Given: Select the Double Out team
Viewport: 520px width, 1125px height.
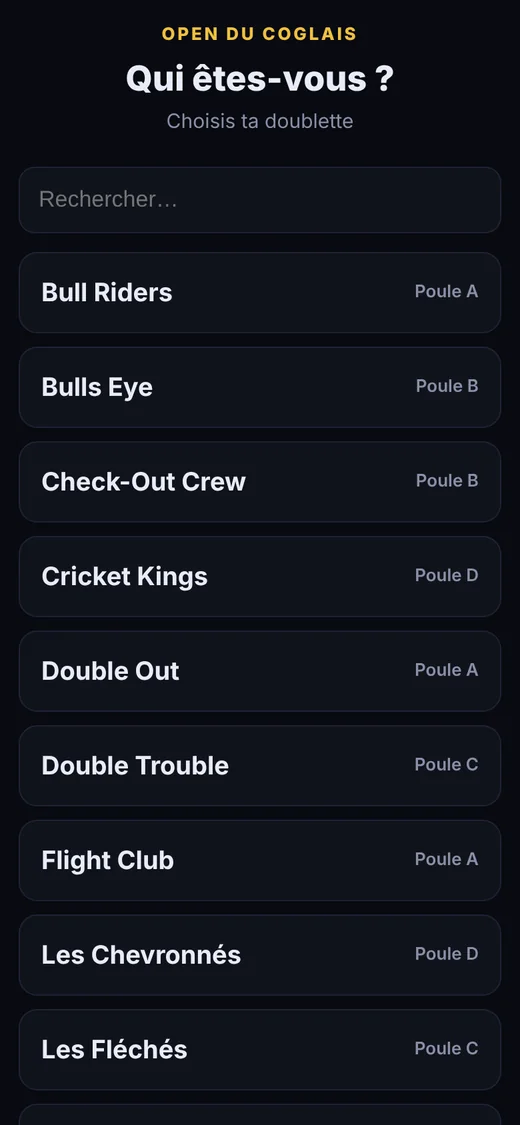Looking at the screenshot, I should pos(260,672).
